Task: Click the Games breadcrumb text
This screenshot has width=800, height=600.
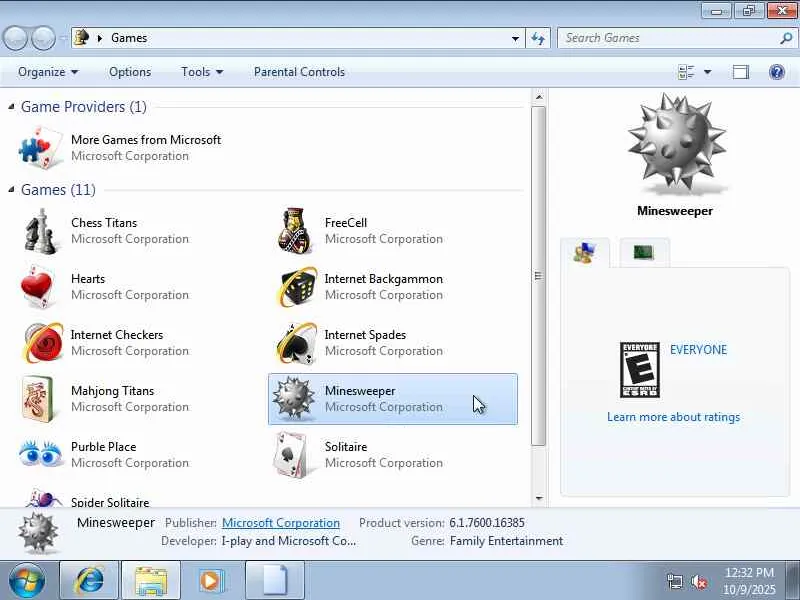Action: [129, 38]
